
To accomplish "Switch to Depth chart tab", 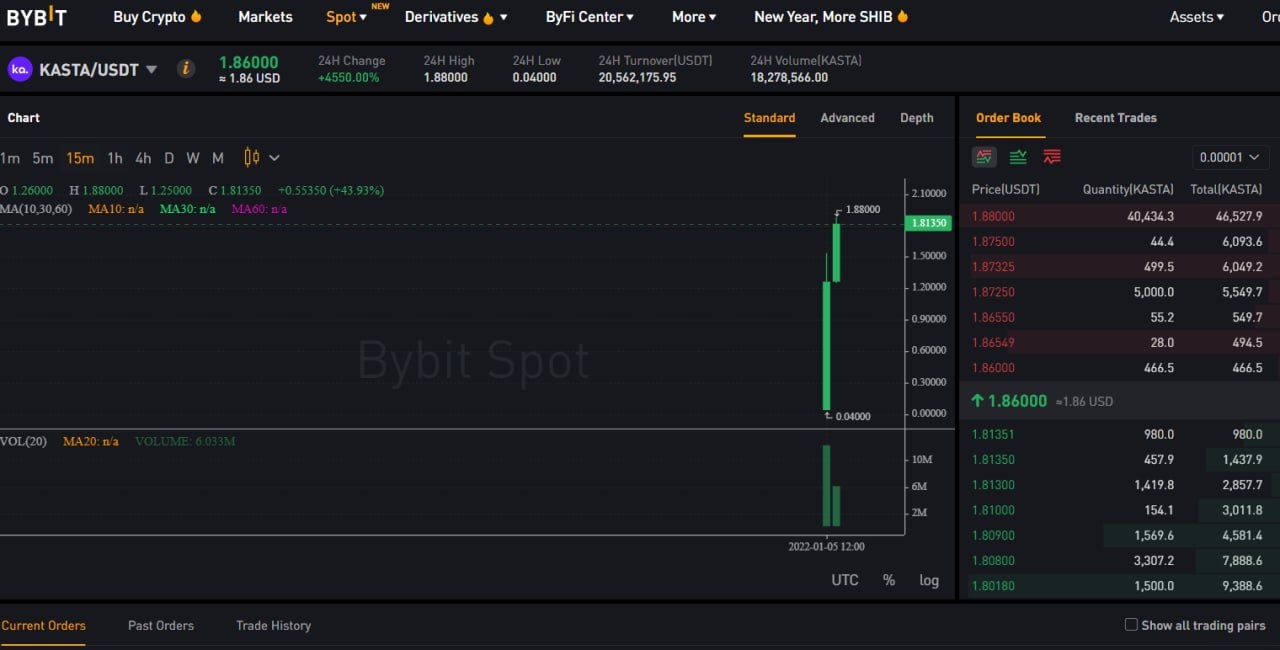I will (917, 118).
